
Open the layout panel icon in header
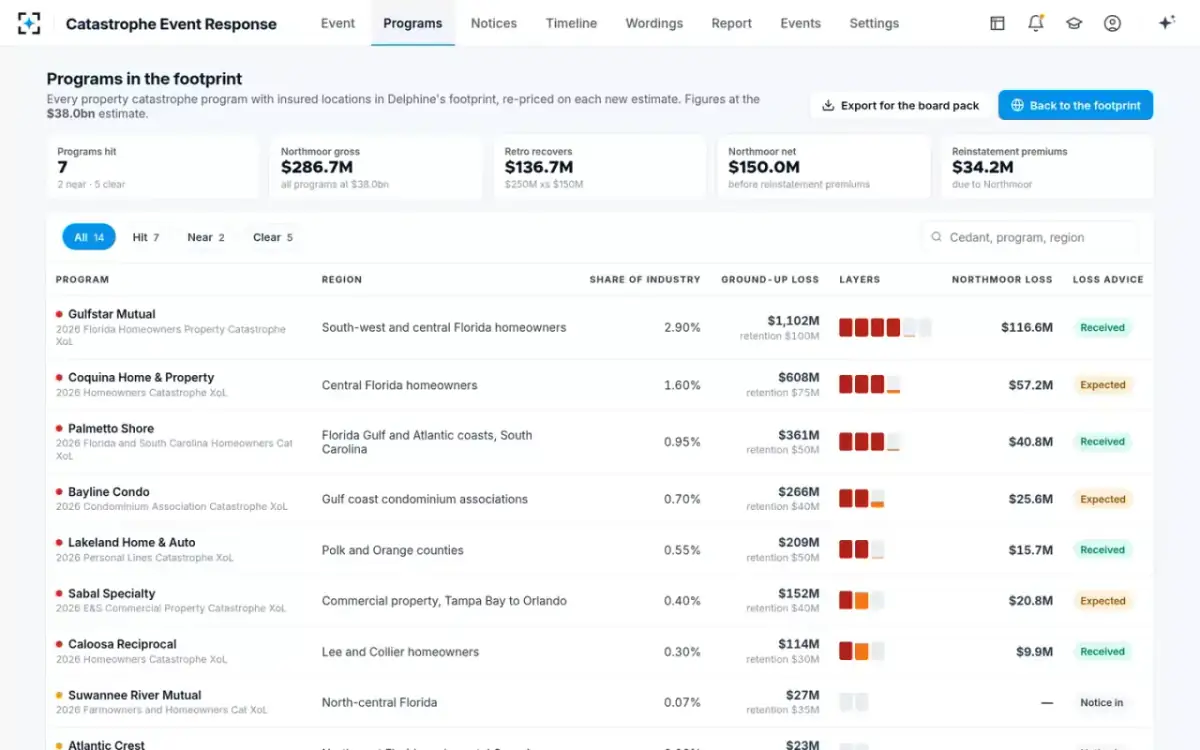pyautogui.click(x=997, y=23)
